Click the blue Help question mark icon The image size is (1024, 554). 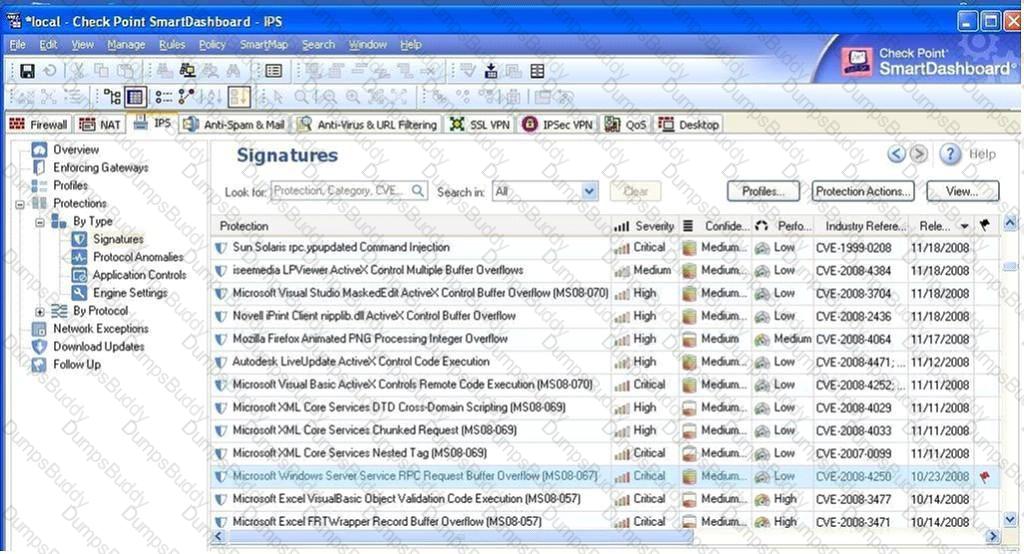pos(950,154)
